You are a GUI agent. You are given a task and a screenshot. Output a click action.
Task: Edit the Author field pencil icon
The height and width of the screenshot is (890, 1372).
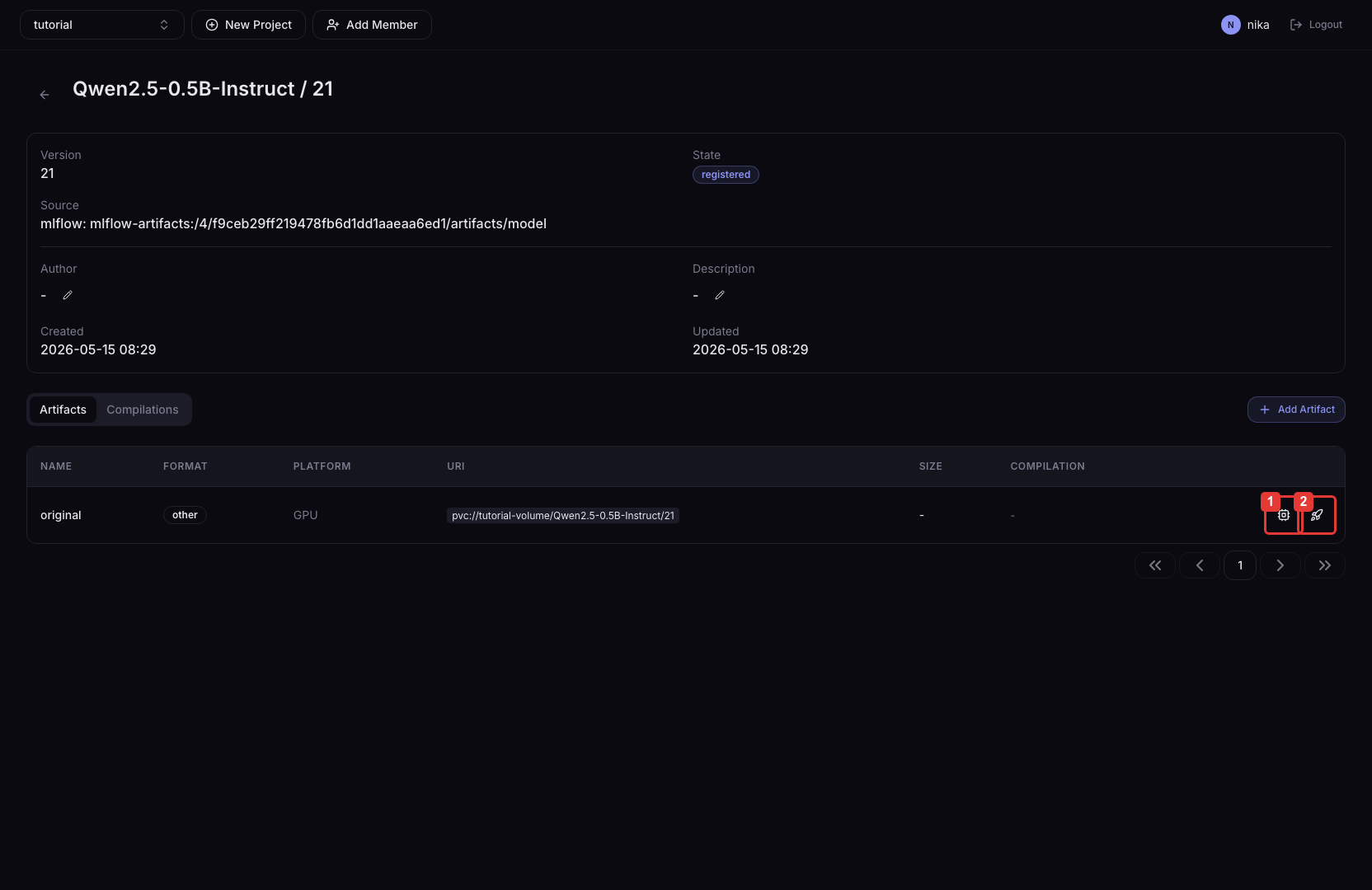(68, 295)
